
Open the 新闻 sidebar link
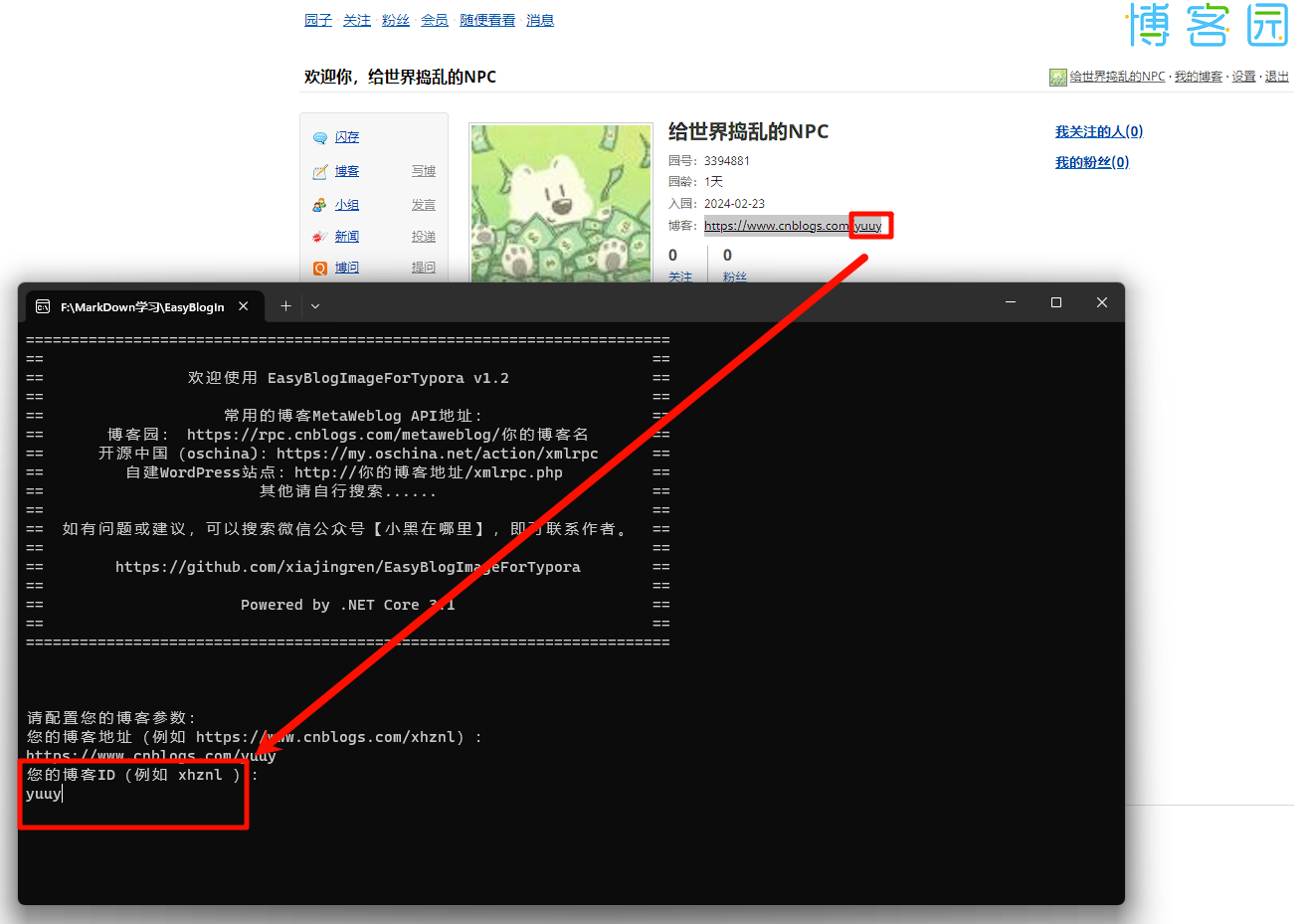tap(347, 237)
